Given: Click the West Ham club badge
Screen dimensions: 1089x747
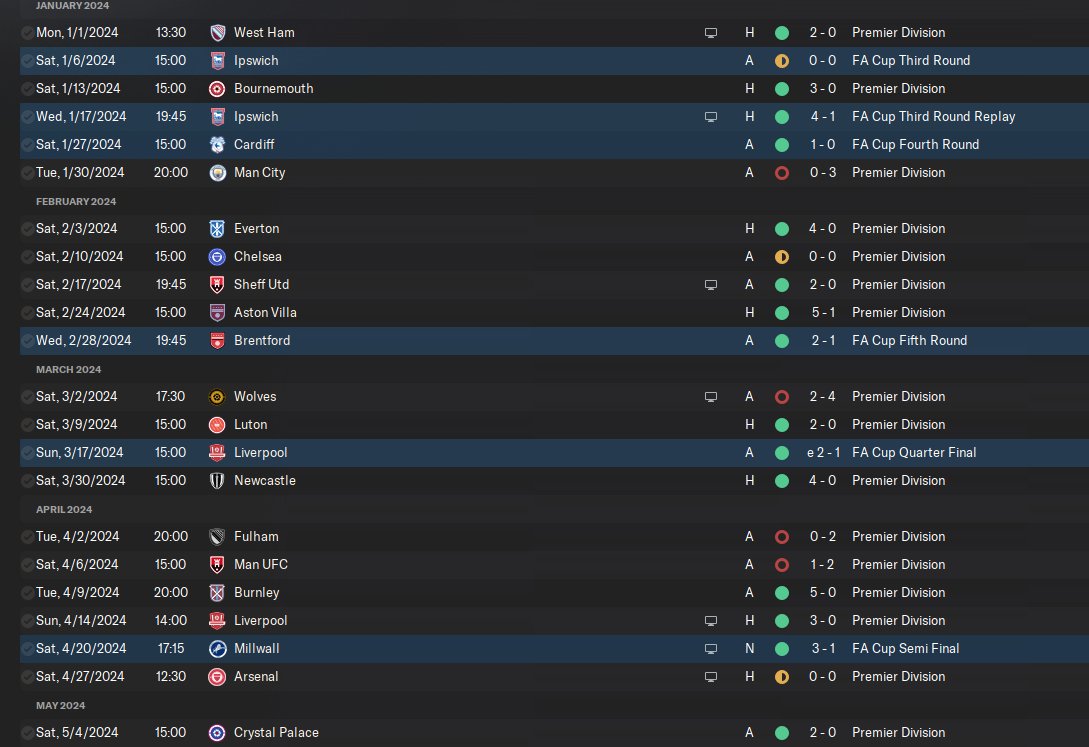Looking at the screenshot, I should (x=217, y=33).
